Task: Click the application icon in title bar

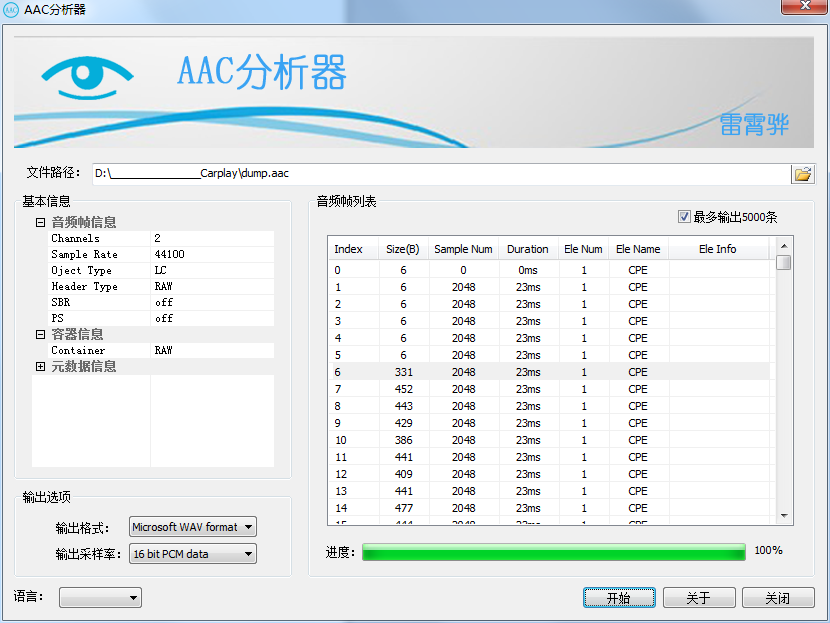Action: pos(11,9)
